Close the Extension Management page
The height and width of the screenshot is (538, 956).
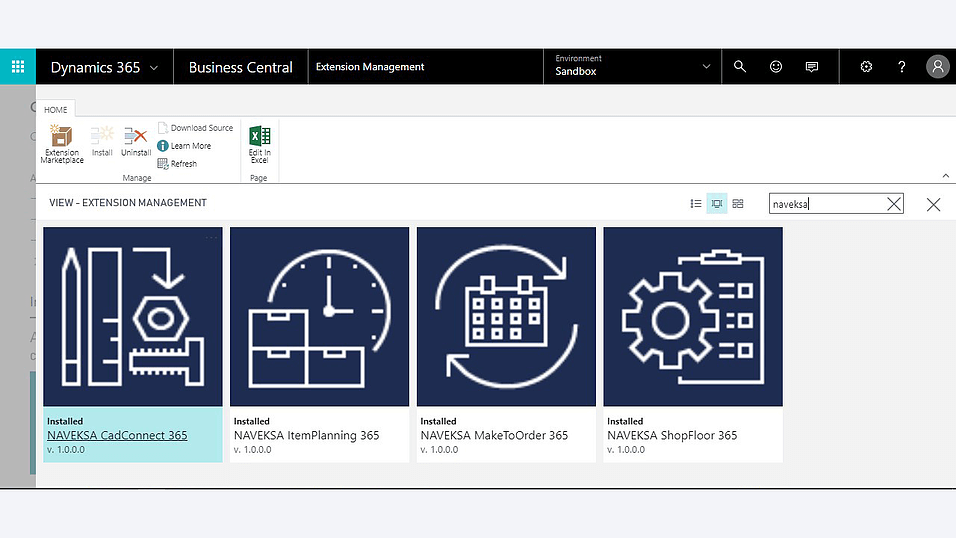point(933,204)
